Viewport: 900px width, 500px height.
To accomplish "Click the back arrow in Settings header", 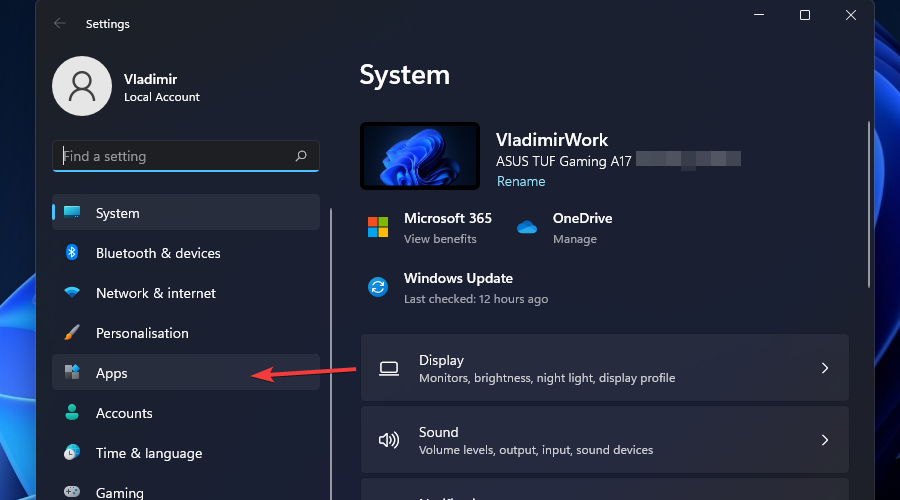I will point(60,24).
